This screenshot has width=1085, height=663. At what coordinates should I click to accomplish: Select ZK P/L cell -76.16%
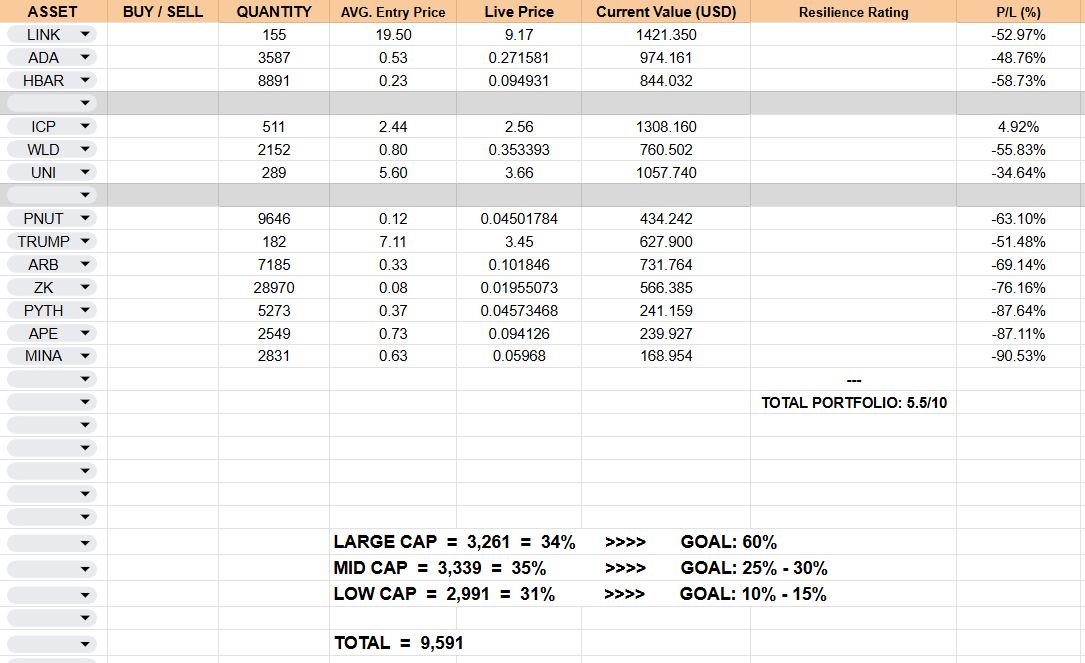pos(1018,287)
